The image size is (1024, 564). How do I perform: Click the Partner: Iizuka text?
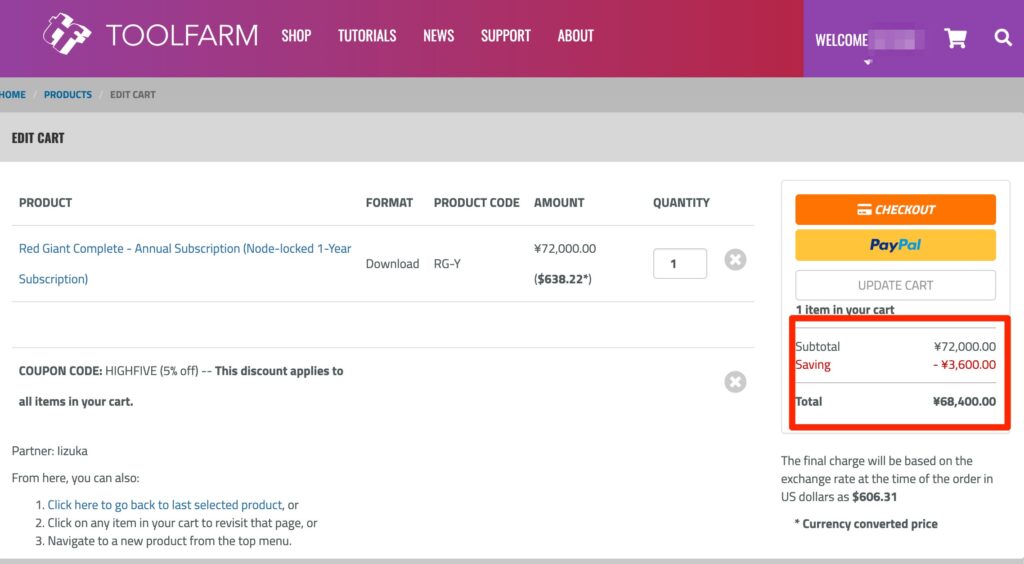point(50,451)
